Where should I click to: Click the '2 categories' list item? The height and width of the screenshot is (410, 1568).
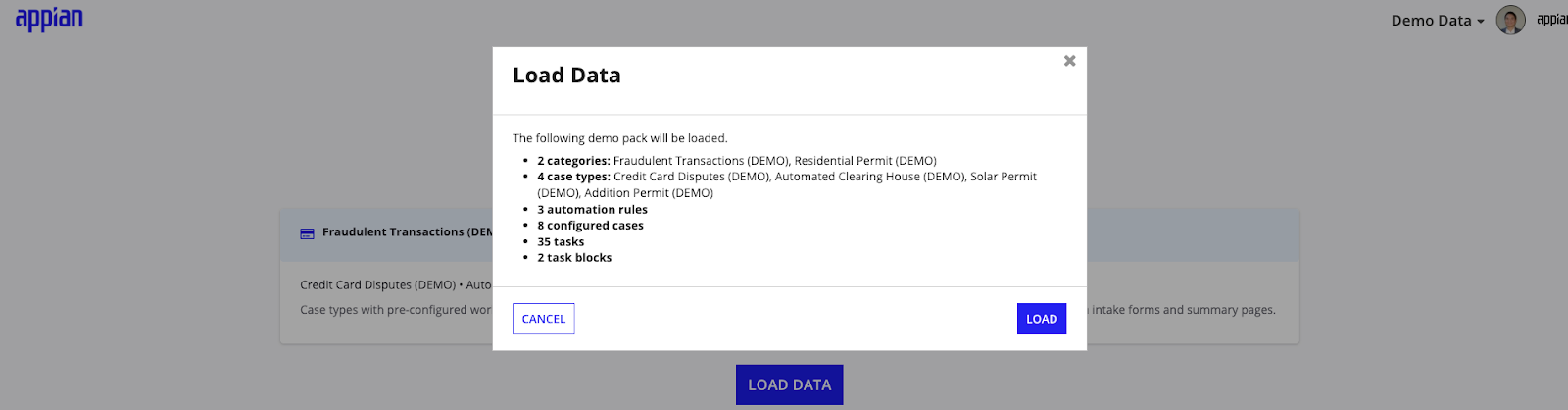(736, 161)
